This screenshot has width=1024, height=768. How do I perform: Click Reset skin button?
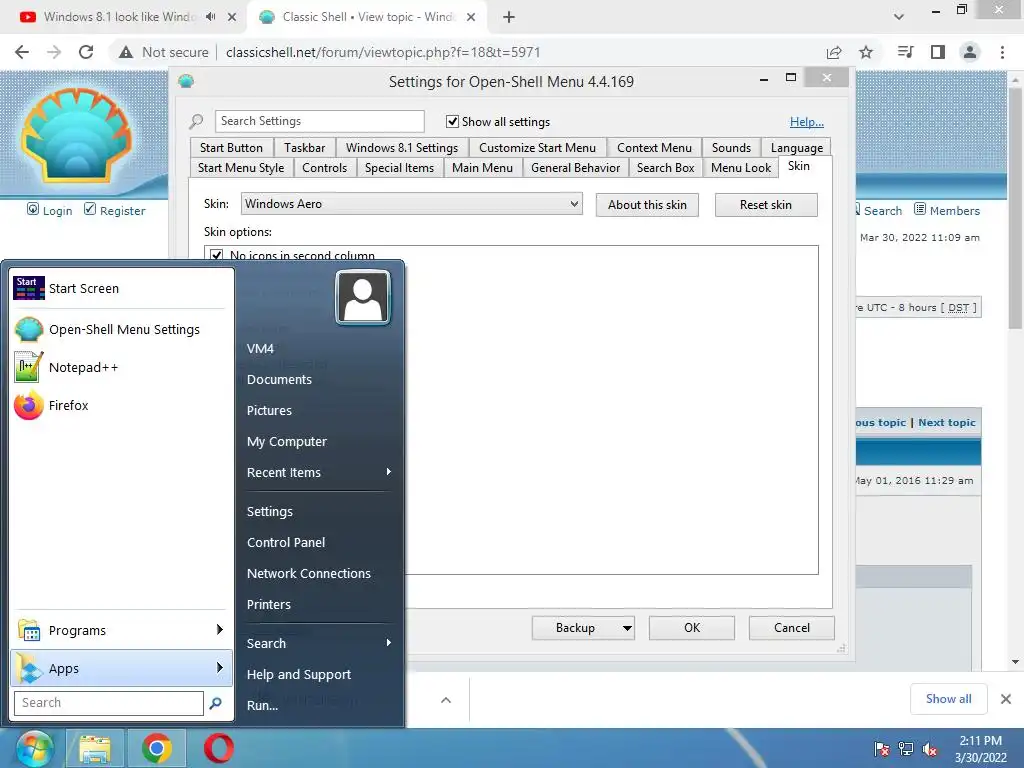pyautogui.click(x=766, y=205)
